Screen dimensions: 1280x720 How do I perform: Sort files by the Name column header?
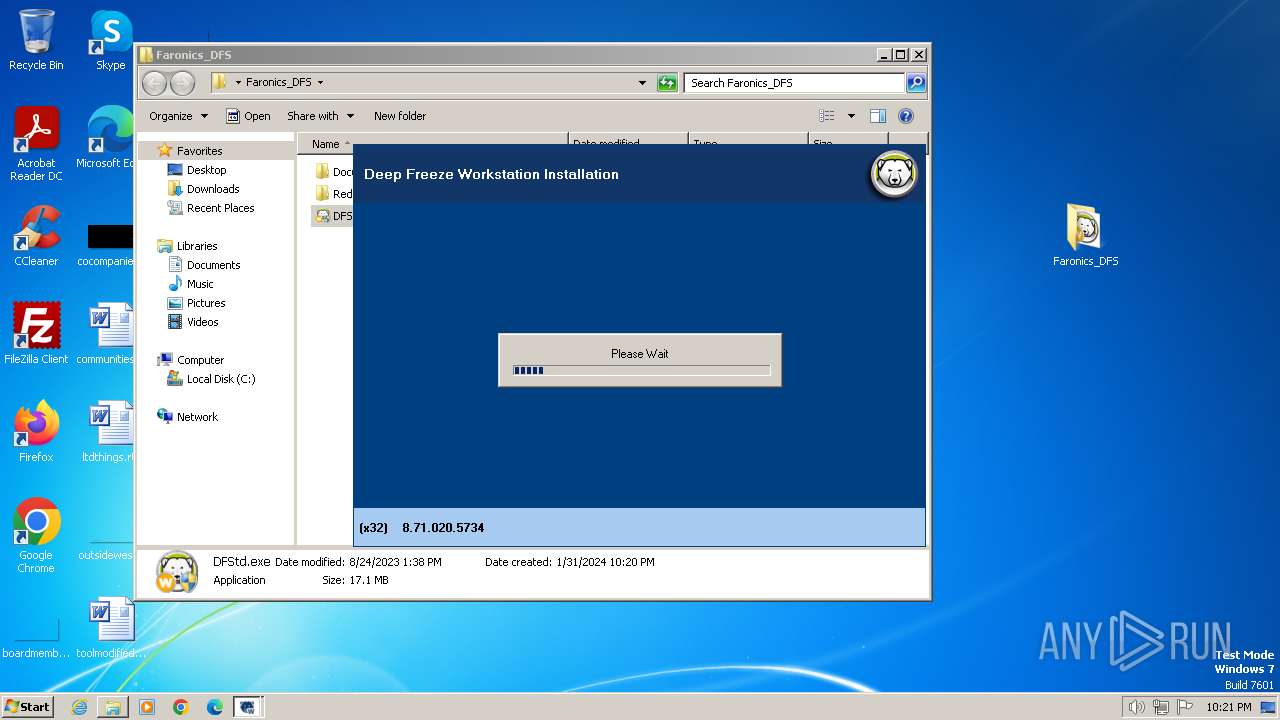coord(328,144)
